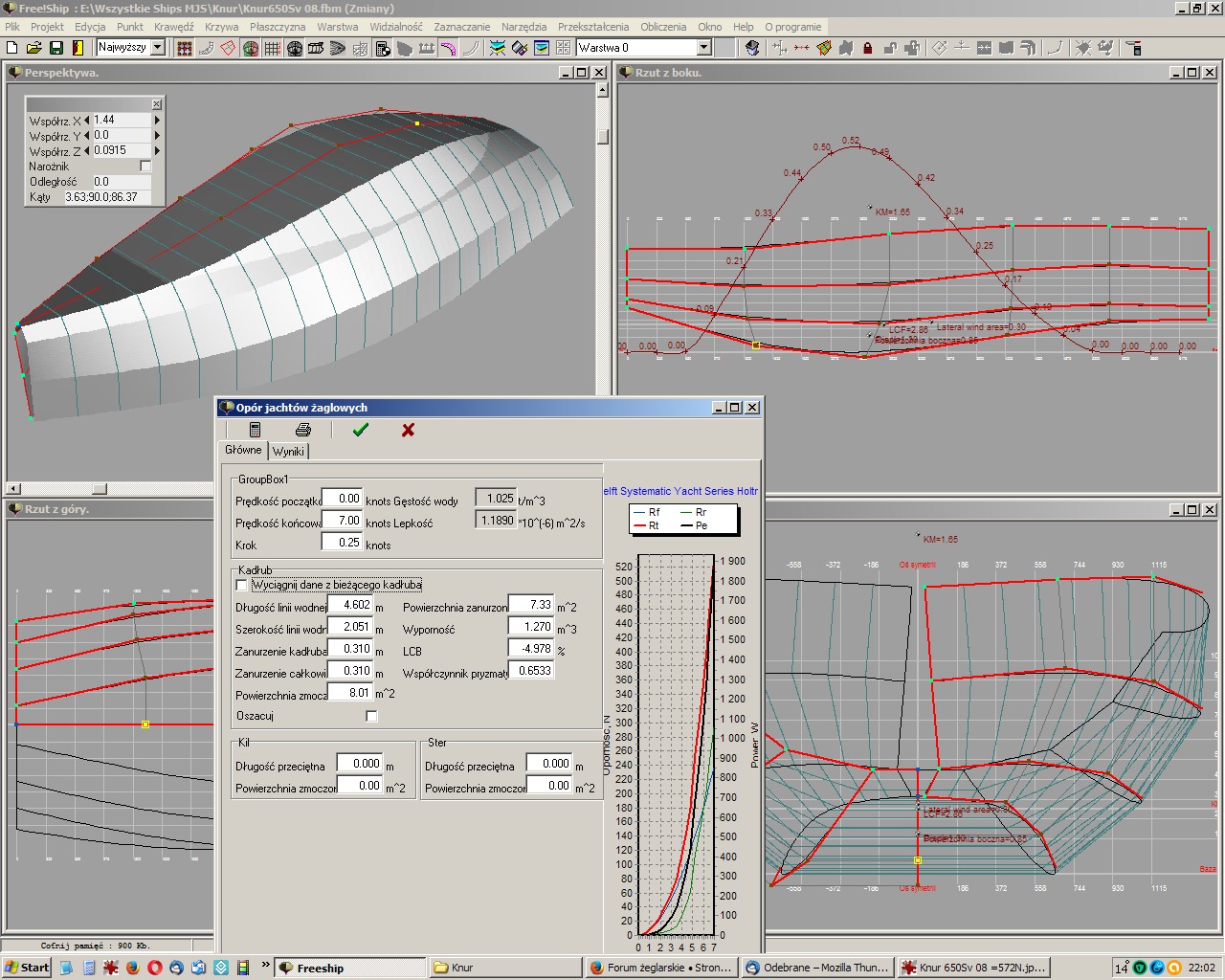
Task: Cancel dialog with the red X icon
Action: pyautogui.click(x=408, y=431)
